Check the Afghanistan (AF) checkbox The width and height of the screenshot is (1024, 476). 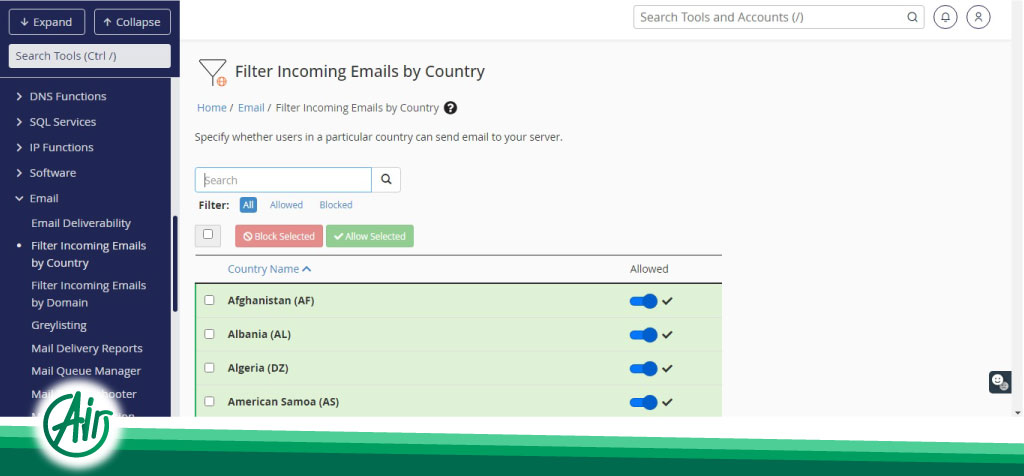(209, 300)
